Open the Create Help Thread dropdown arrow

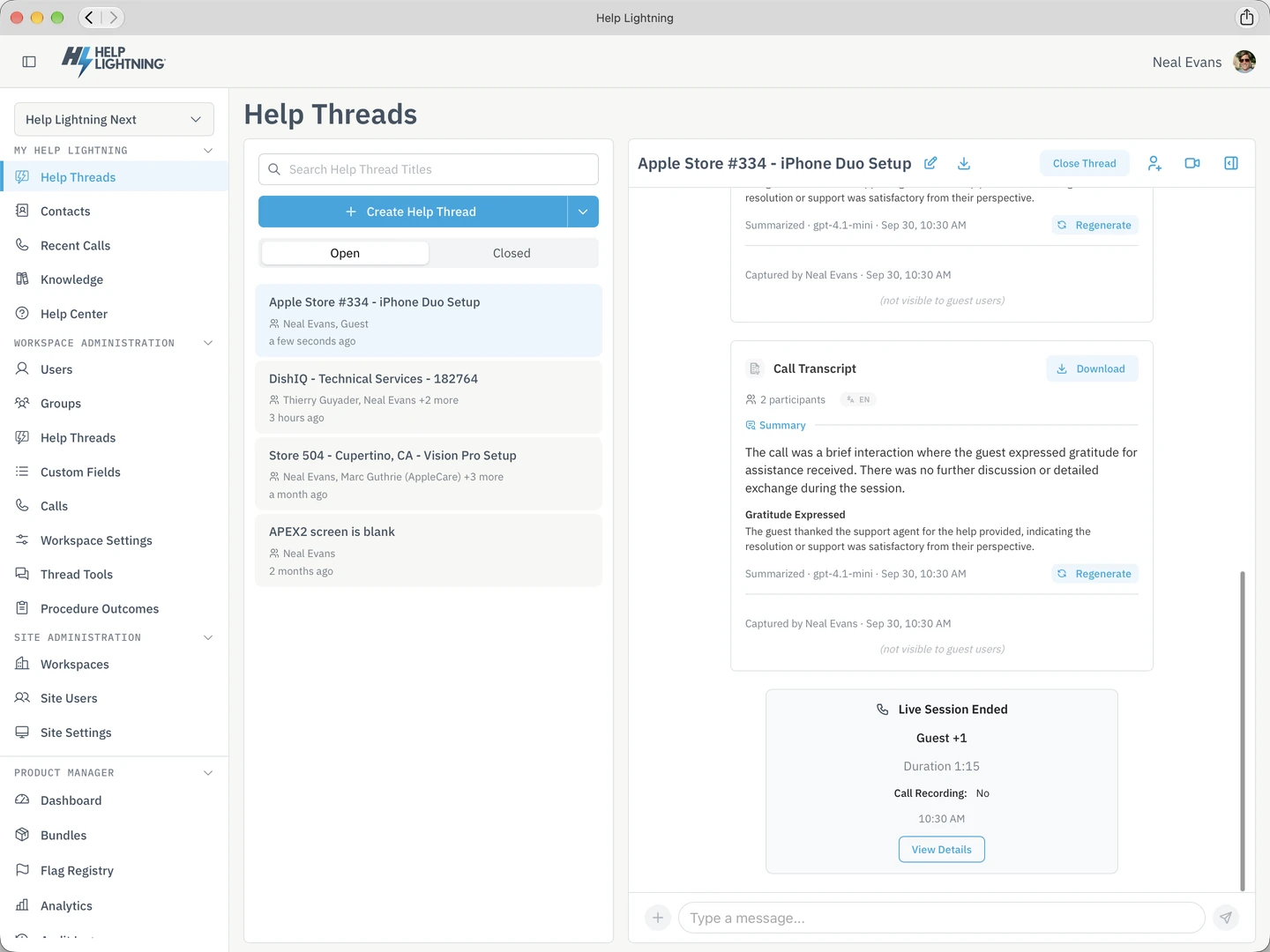click(x=583, y=212)
